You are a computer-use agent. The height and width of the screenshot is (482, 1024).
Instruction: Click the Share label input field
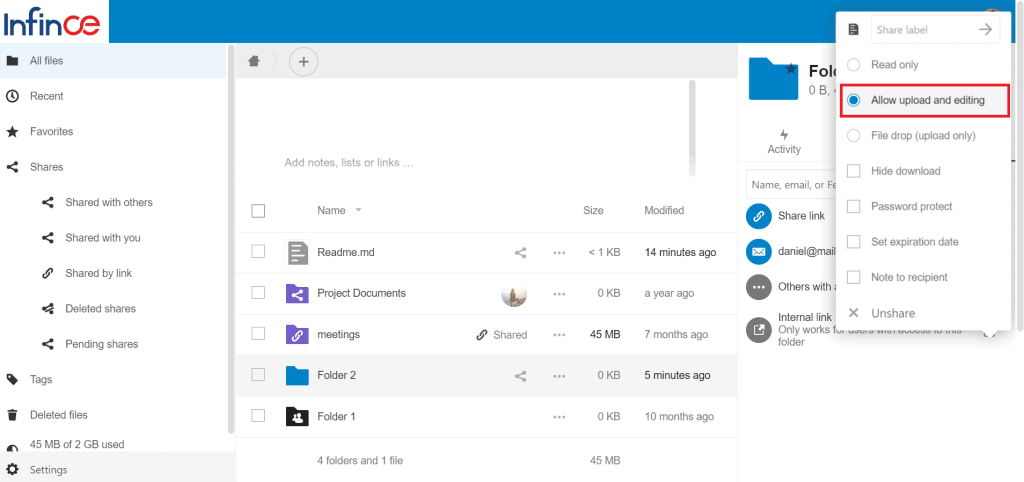click(x=922, y=30)
